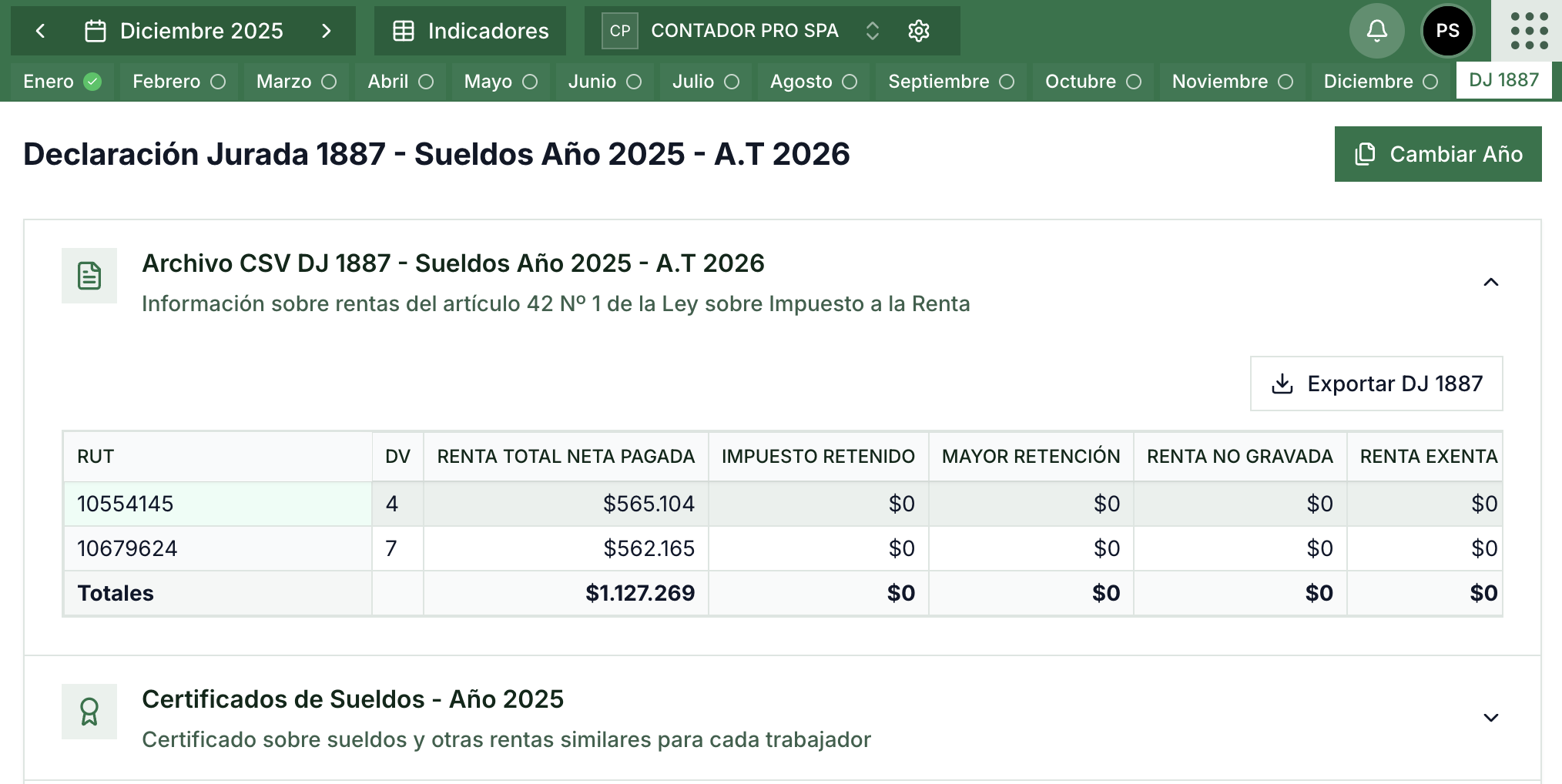Image resolution: width=1562 pixels, height=784 pixels.
Task: Go to previous month arrow
Action: (x=41, y=31)
